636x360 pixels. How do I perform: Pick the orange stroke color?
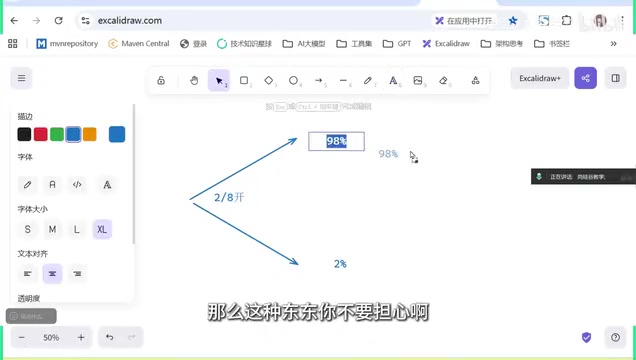pyautogui.click(x=90, y=134)
